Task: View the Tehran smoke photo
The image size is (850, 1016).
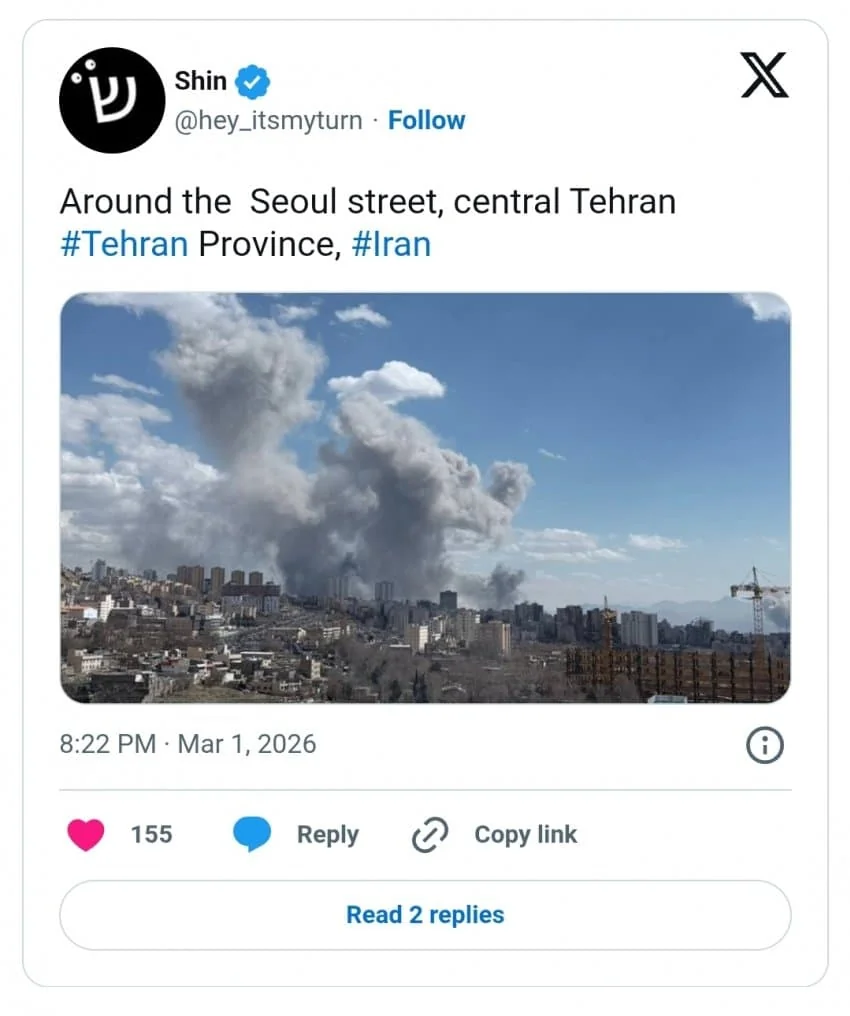Action: [x=425, y=497]
